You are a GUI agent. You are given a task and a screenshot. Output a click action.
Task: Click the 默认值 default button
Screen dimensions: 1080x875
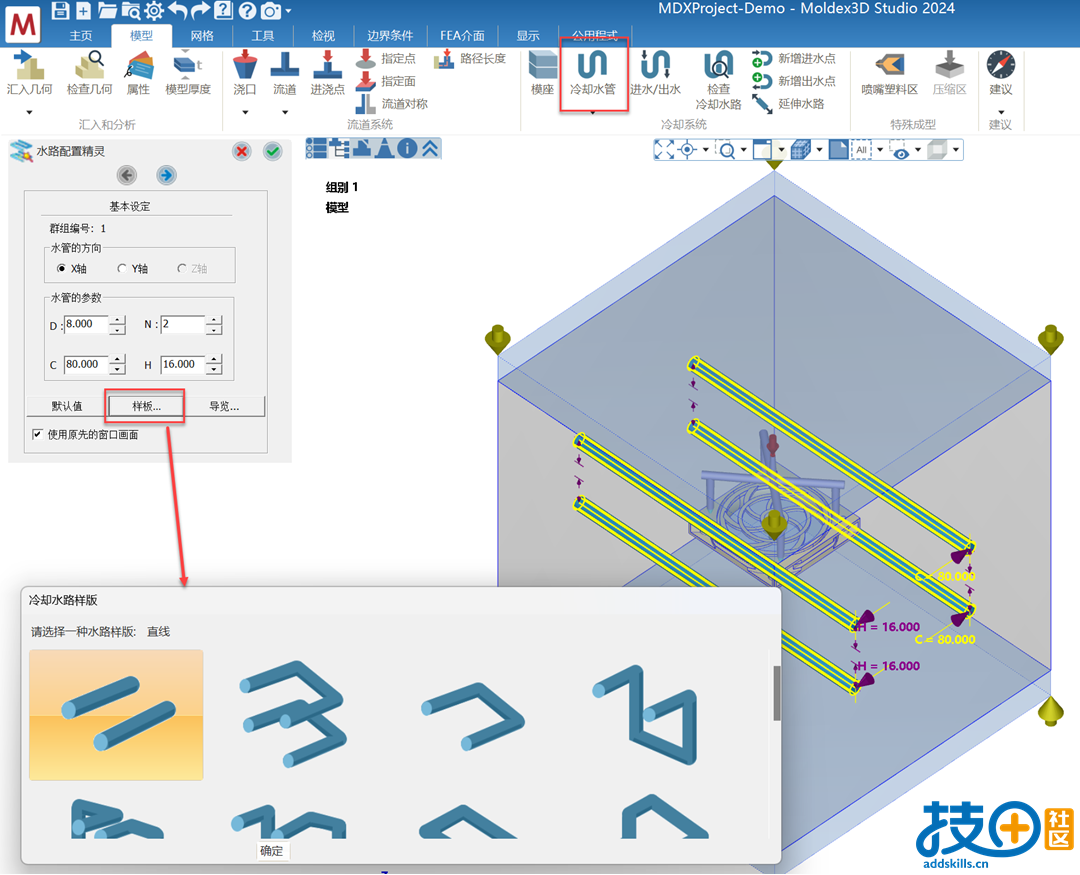[x=67, y=406]
